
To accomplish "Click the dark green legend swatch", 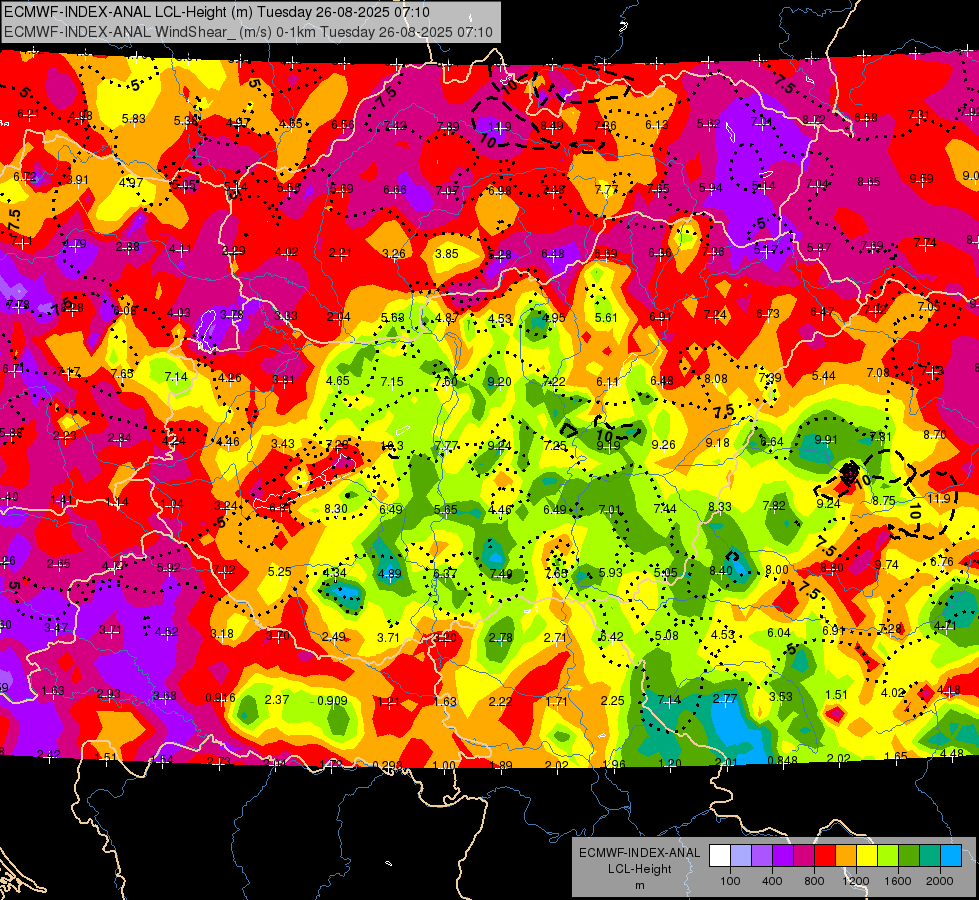I will [x=908, y=856].
